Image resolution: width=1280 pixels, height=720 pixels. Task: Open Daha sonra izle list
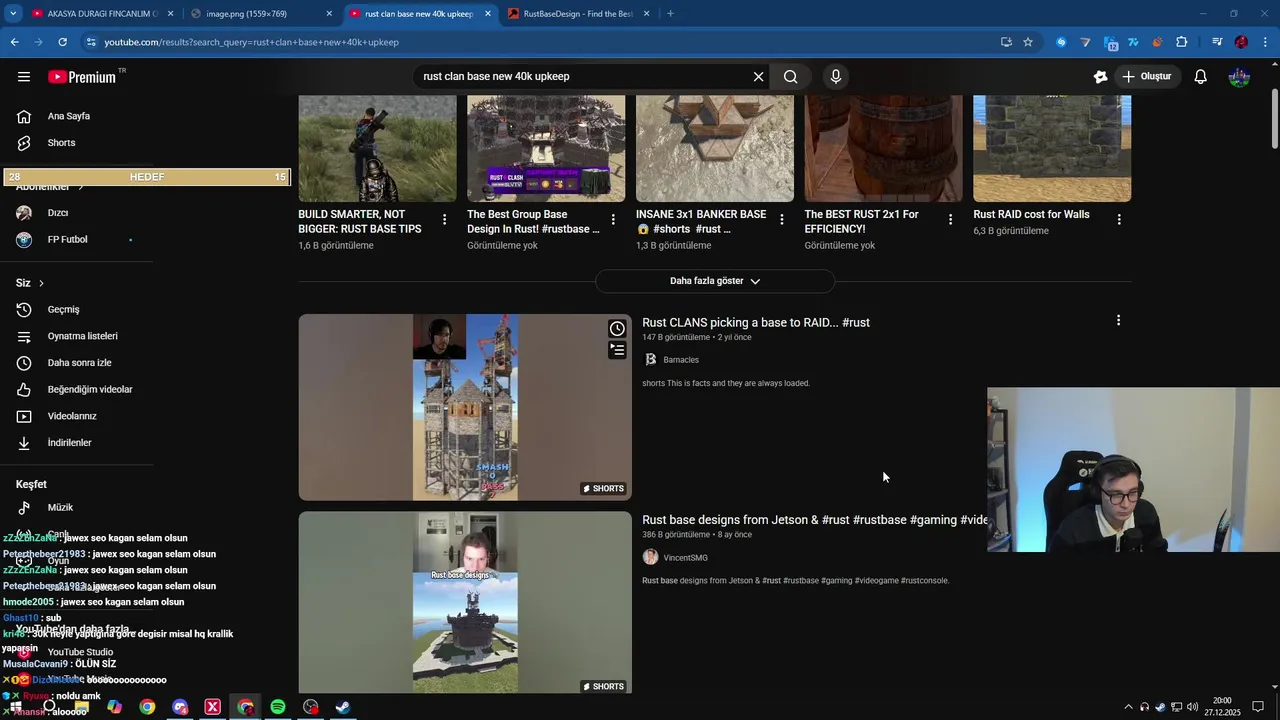77,363
